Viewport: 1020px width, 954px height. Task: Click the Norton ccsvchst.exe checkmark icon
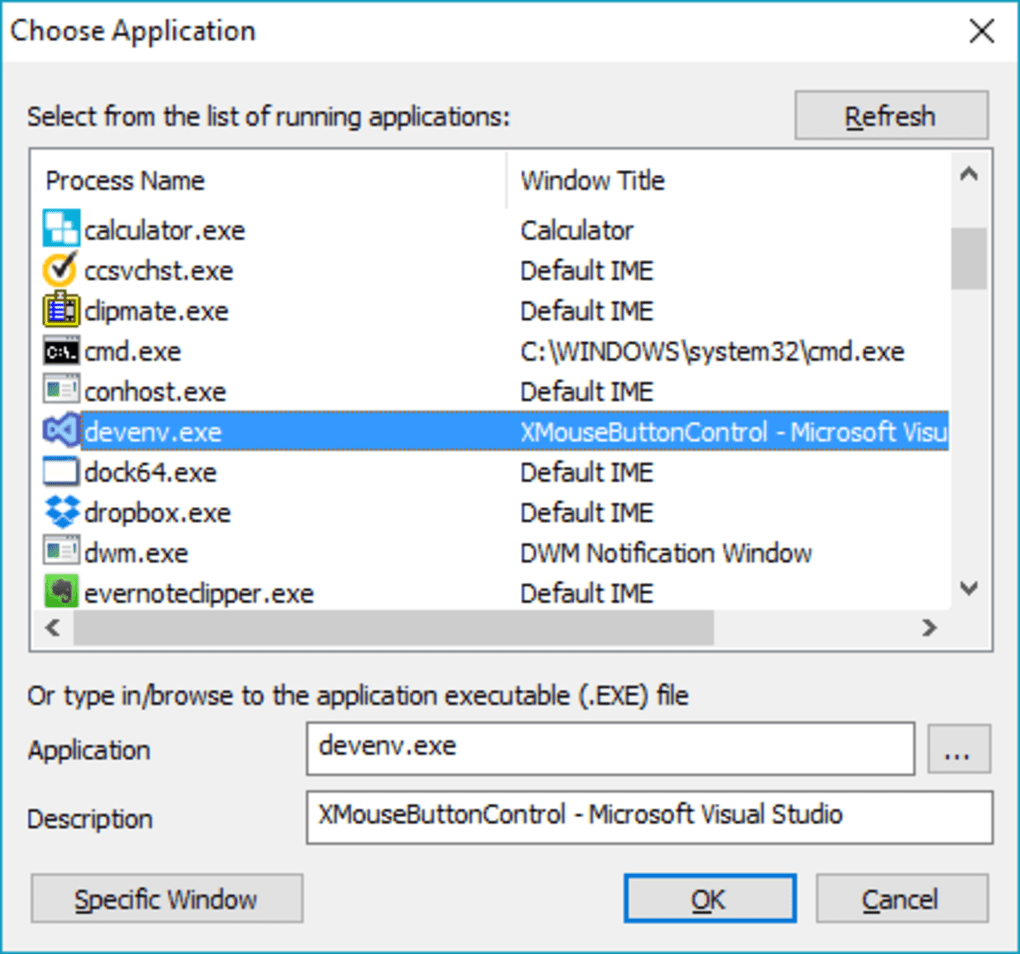(x=59, y=269)
